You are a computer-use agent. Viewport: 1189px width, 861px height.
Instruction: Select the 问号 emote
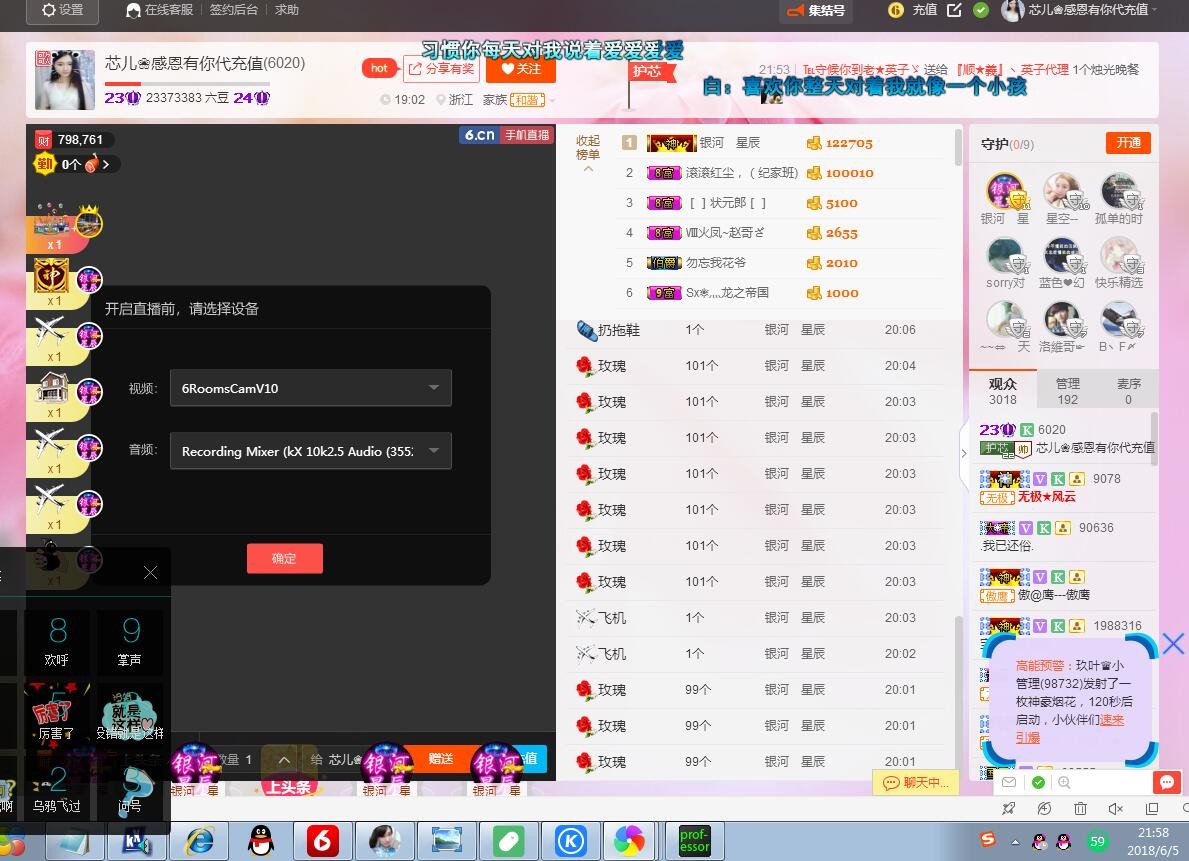click(x=130, y=789)
